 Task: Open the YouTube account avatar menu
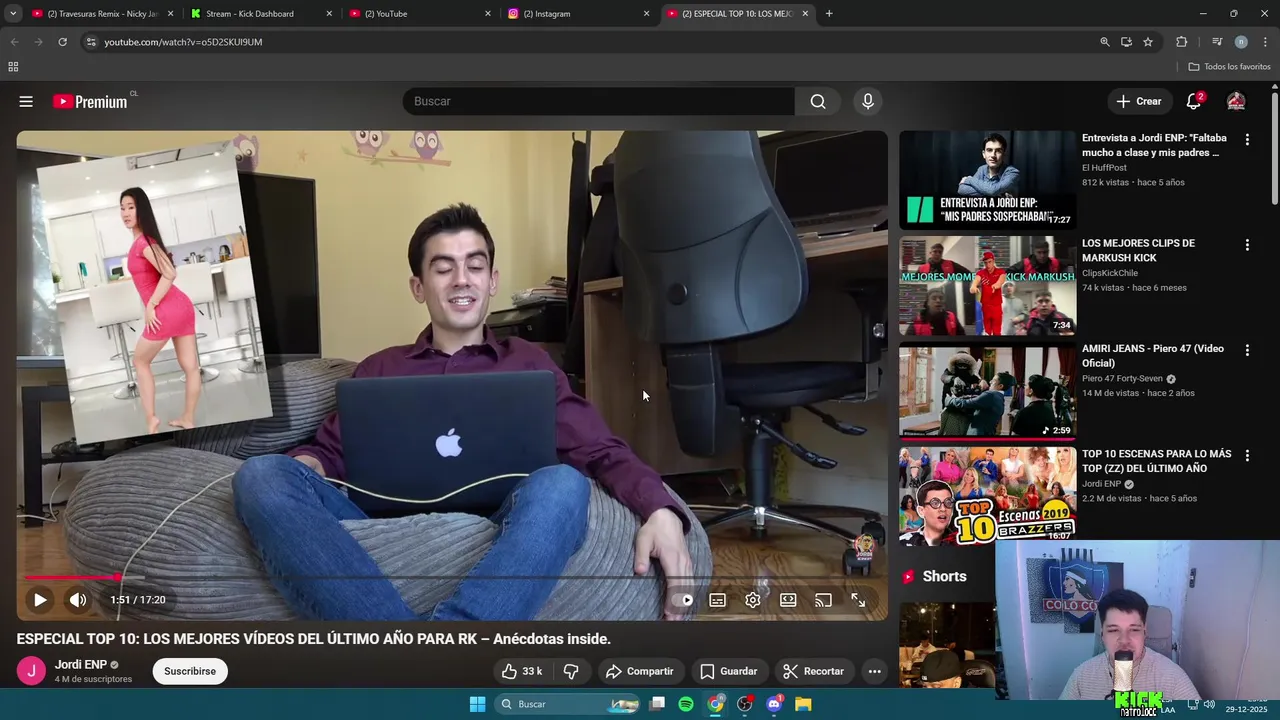point(1236,101)
